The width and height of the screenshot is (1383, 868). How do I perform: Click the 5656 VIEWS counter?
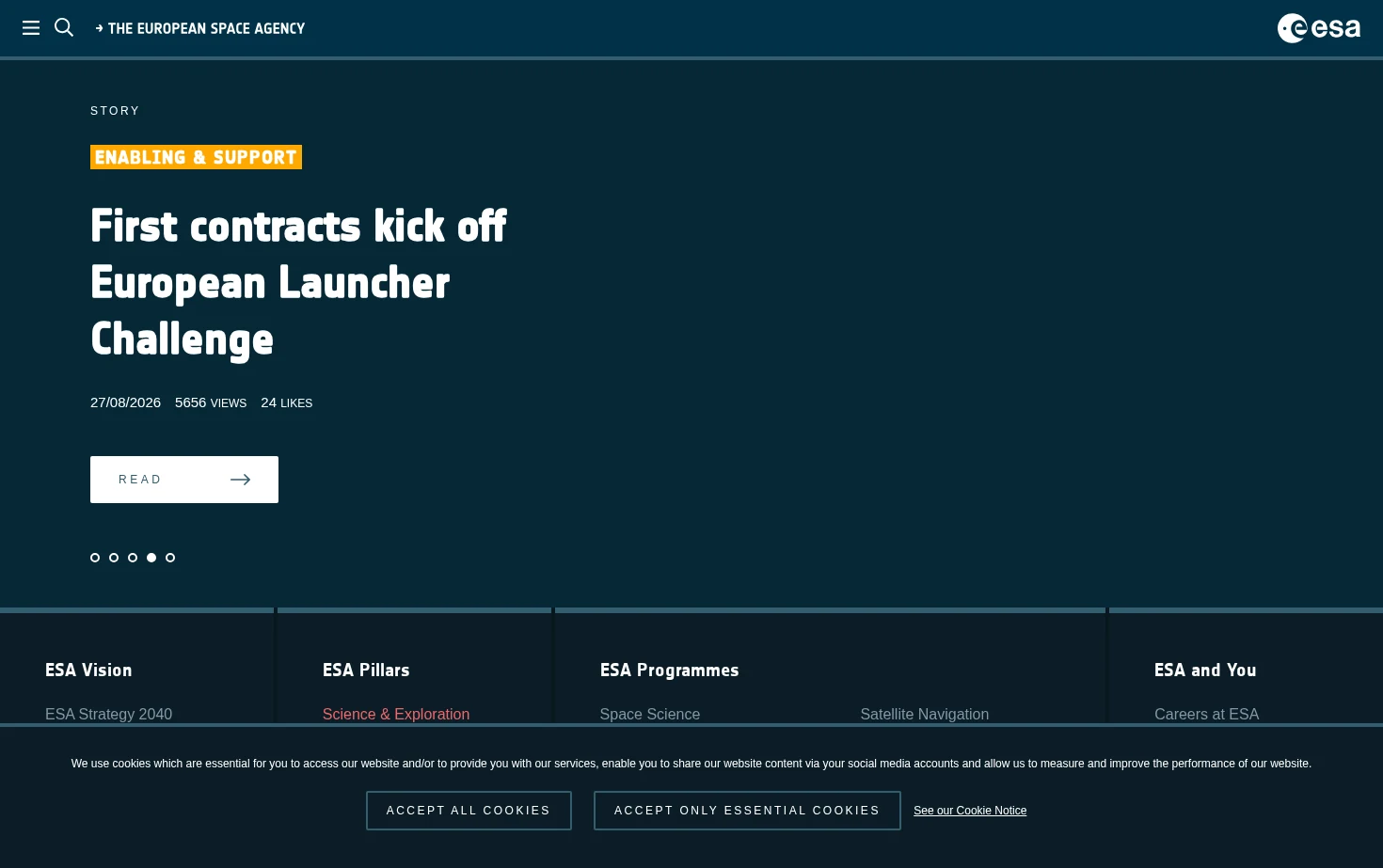[x=211, y=402]
